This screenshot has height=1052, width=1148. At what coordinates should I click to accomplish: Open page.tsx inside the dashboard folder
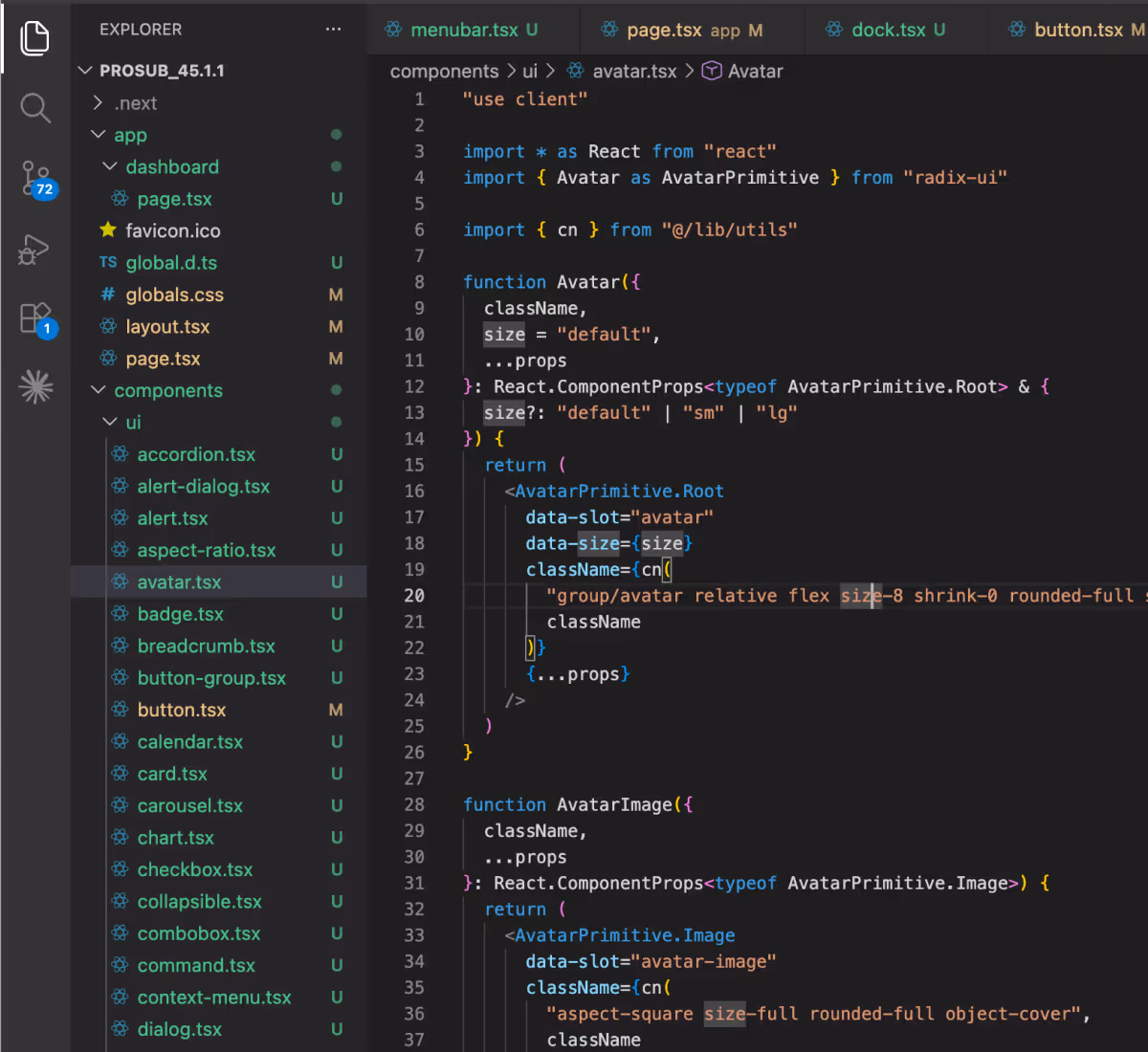[x=219, y=199]
